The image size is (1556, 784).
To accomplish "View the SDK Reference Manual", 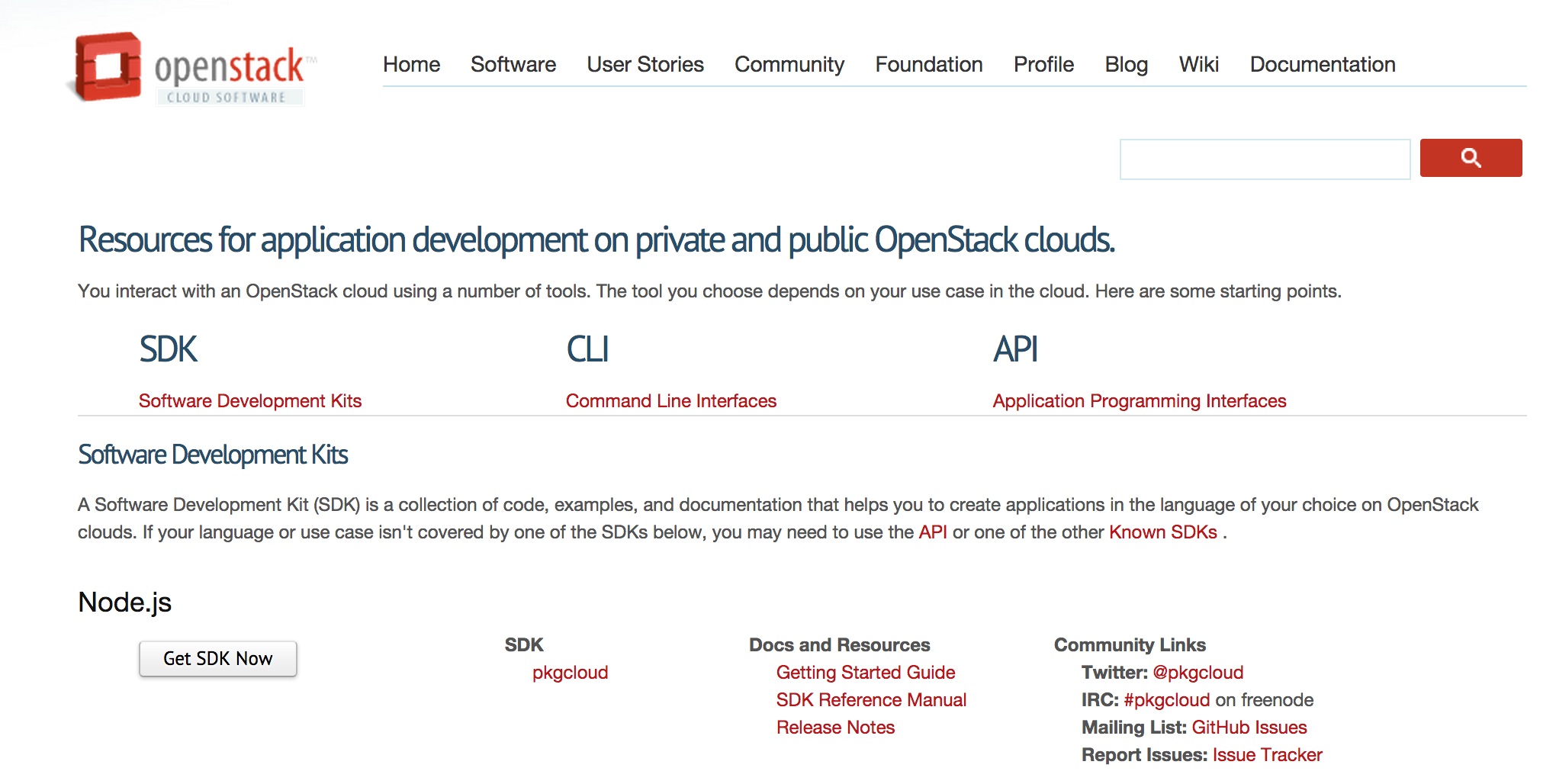I will pyautogui.click(x=870, y=700).
